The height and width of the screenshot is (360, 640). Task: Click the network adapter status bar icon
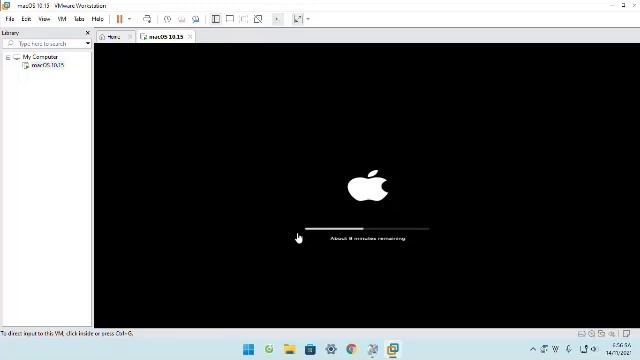[601, 333]
